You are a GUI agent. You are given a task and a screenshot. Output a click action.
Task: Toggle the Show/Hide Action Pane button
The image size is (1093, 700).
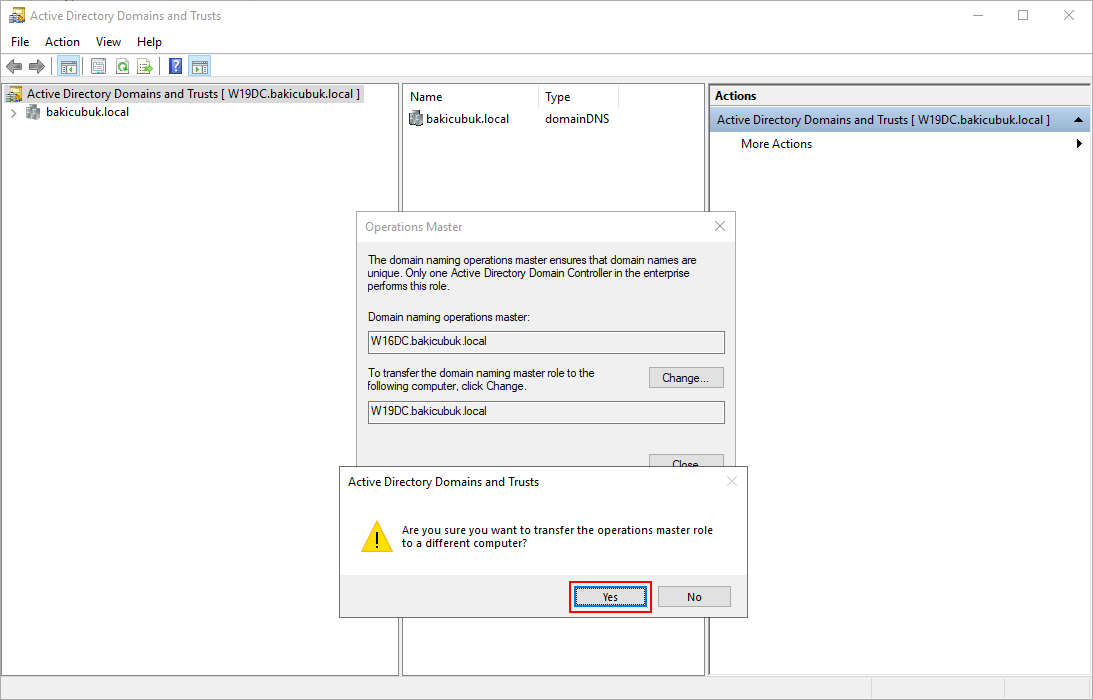[199, 66]
